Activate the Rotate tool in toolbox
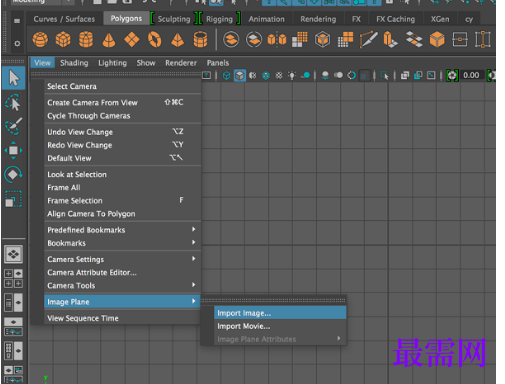The image size is (505, 384). (13, 174)
